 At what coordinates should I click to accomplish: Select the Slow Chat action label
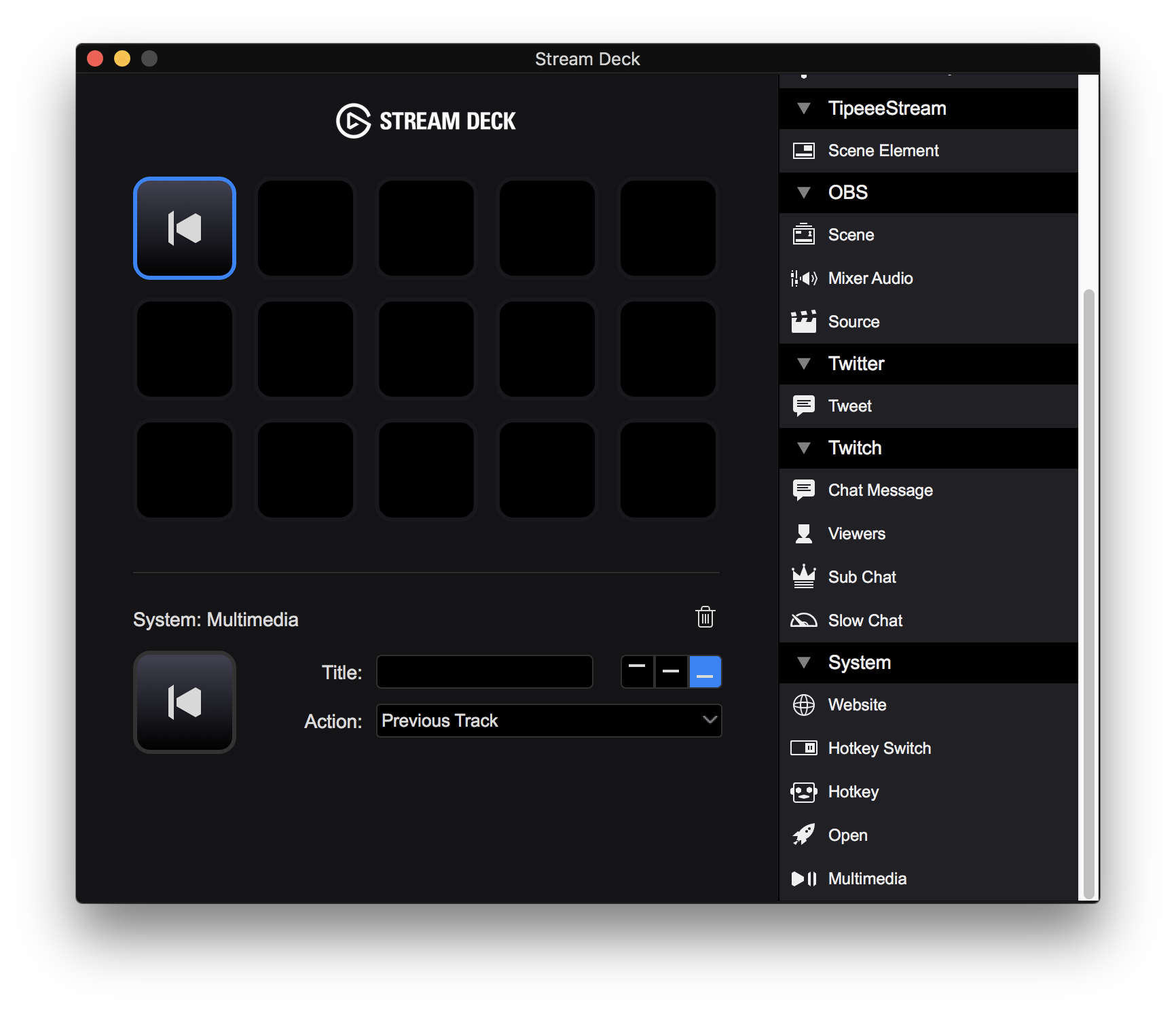(866, 621)
